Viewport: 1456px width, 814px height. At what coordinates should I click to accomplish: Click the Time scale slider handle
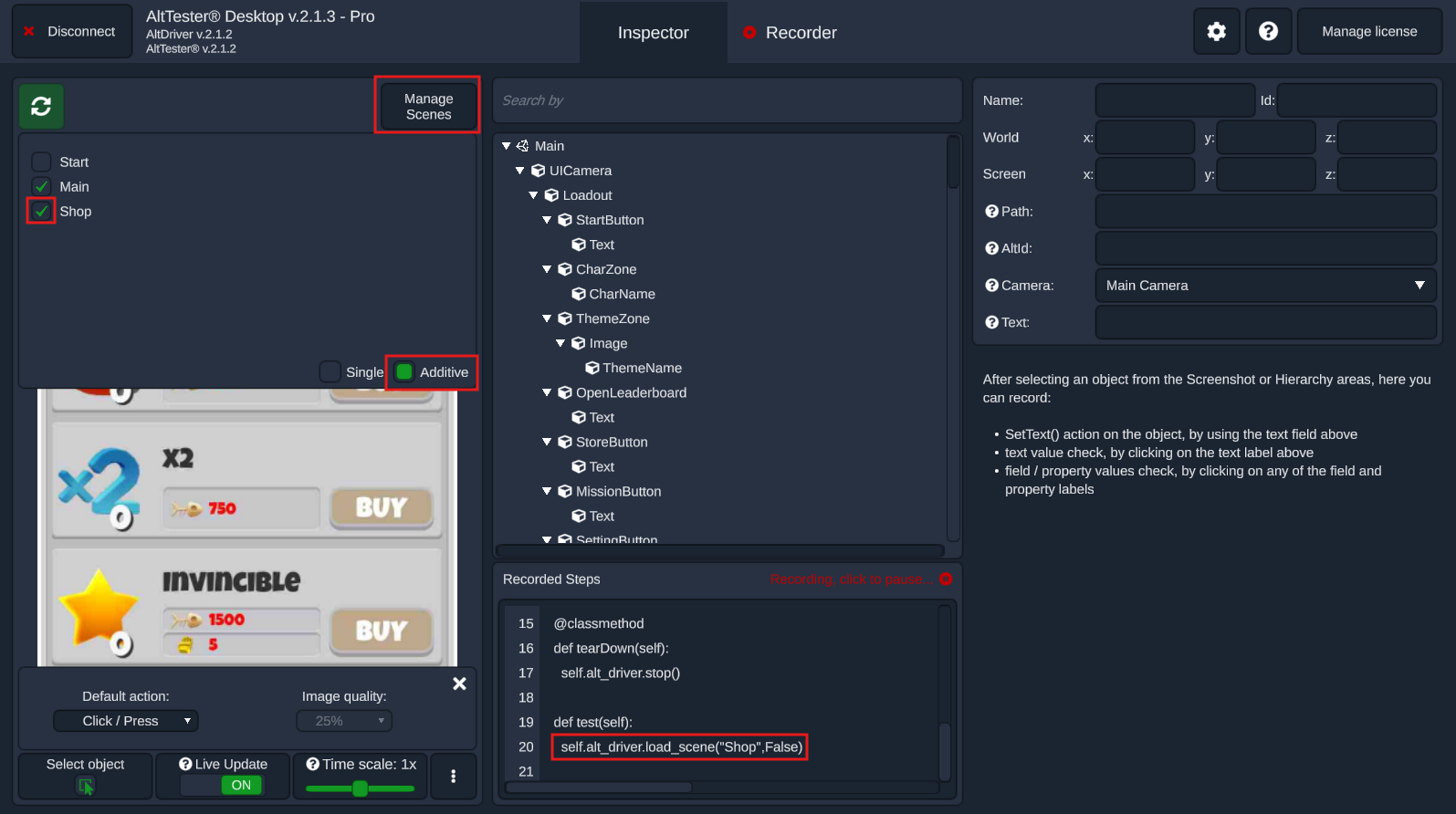(360, 788)
